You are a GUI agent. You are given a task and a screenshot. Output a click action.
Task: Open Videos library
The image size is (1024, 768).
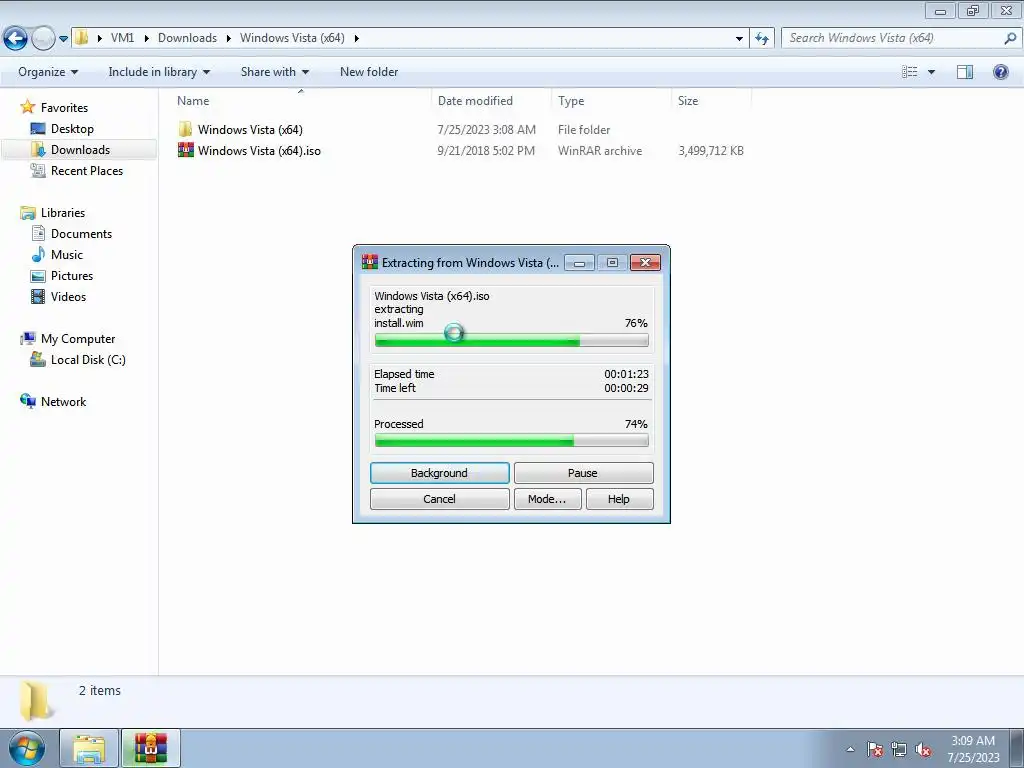(68, 296)
